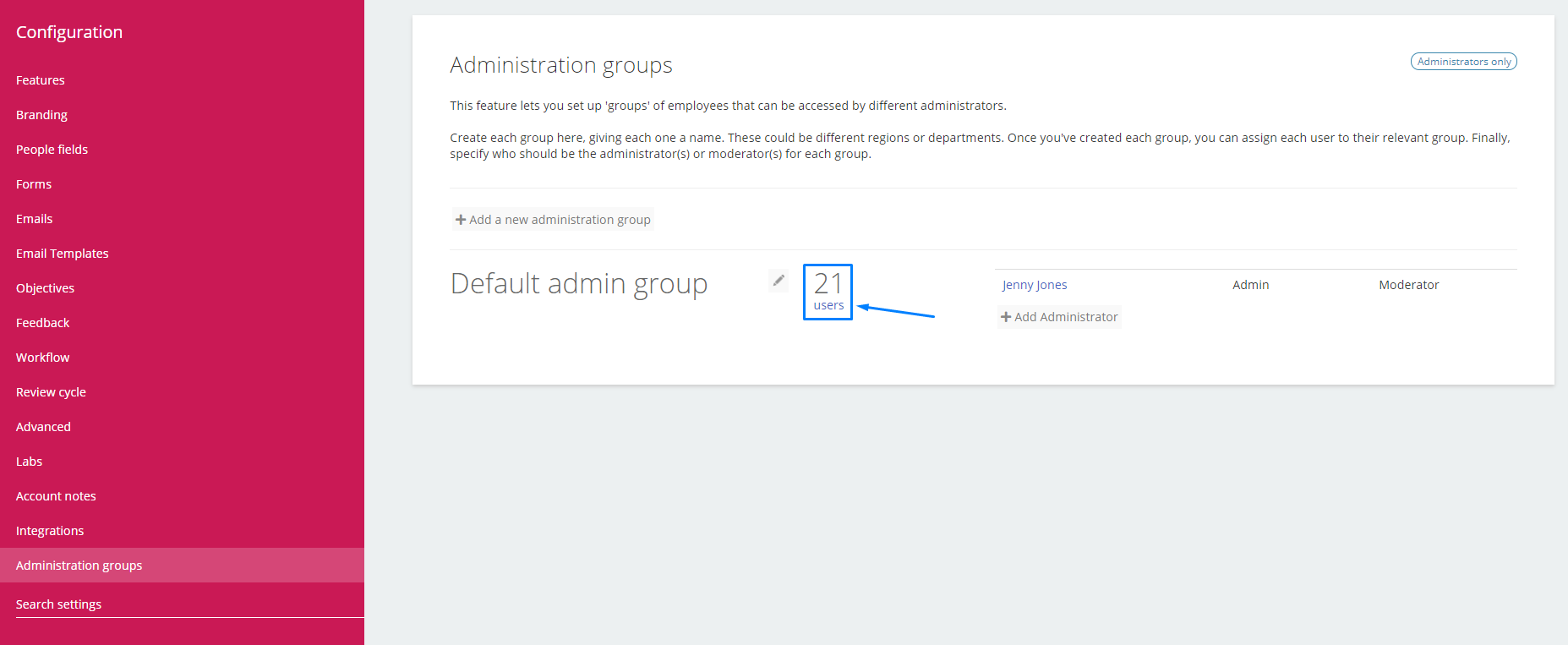This screenshot has width=1568, height=645.
Task: Go to Search settings
Action: 58,604
